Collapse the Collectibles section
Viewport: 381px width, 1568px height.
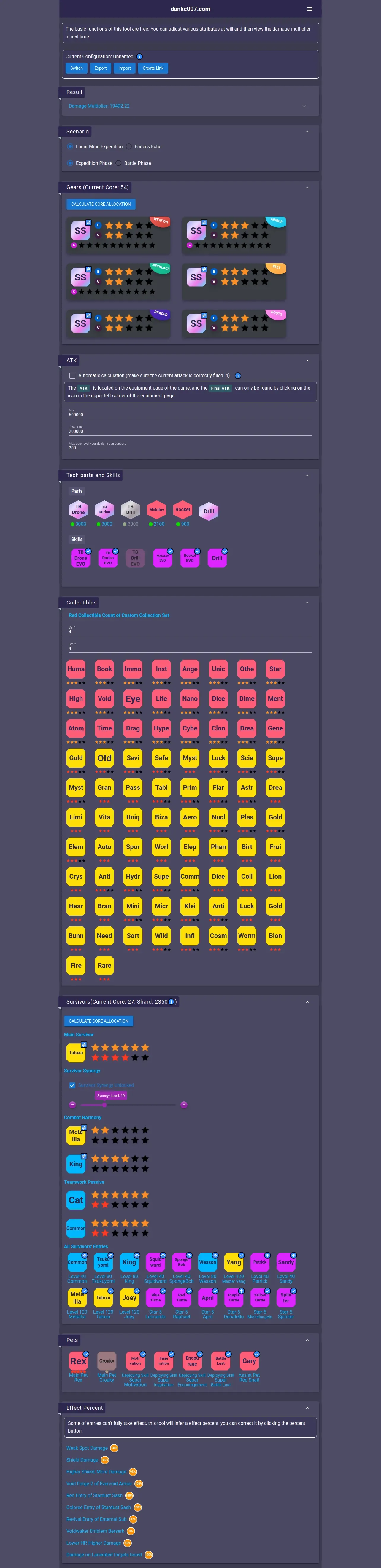coord(307,603)
